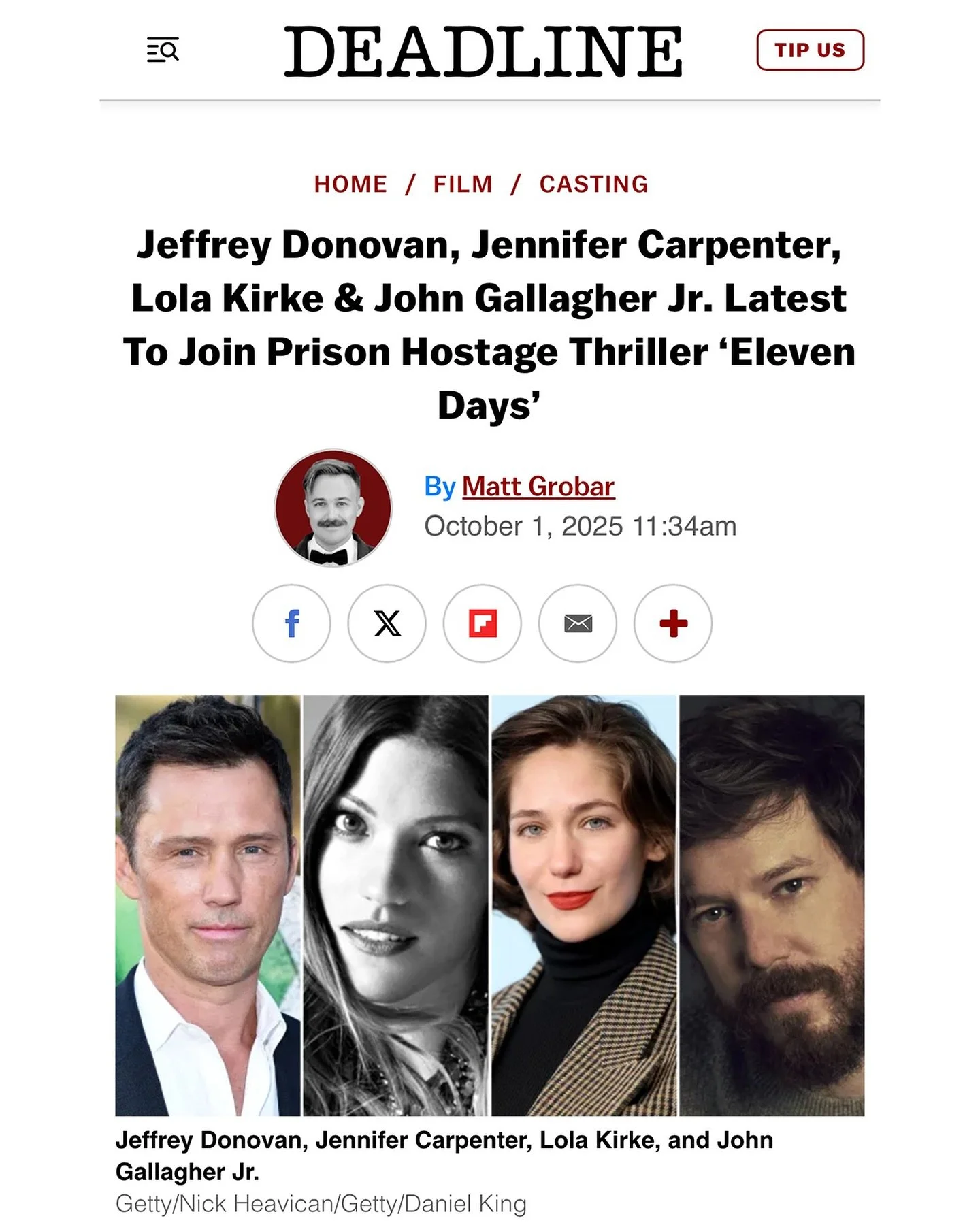Click the Tip Us button
The image size is (980, 1225).
pyautogui.click(x=810, y=50)
